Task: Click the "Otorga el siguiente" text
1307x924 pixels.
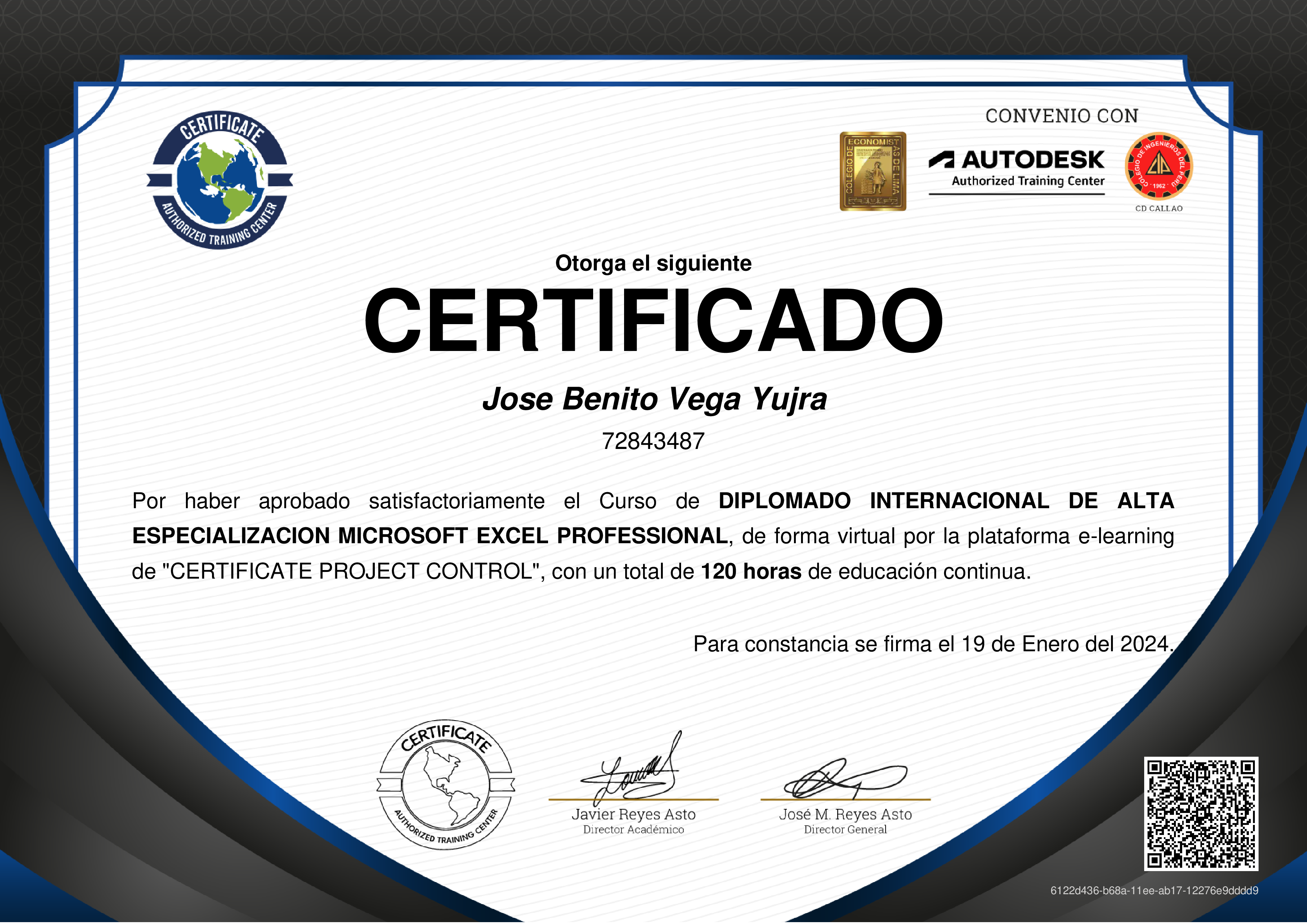Action: tap(653, 263)
